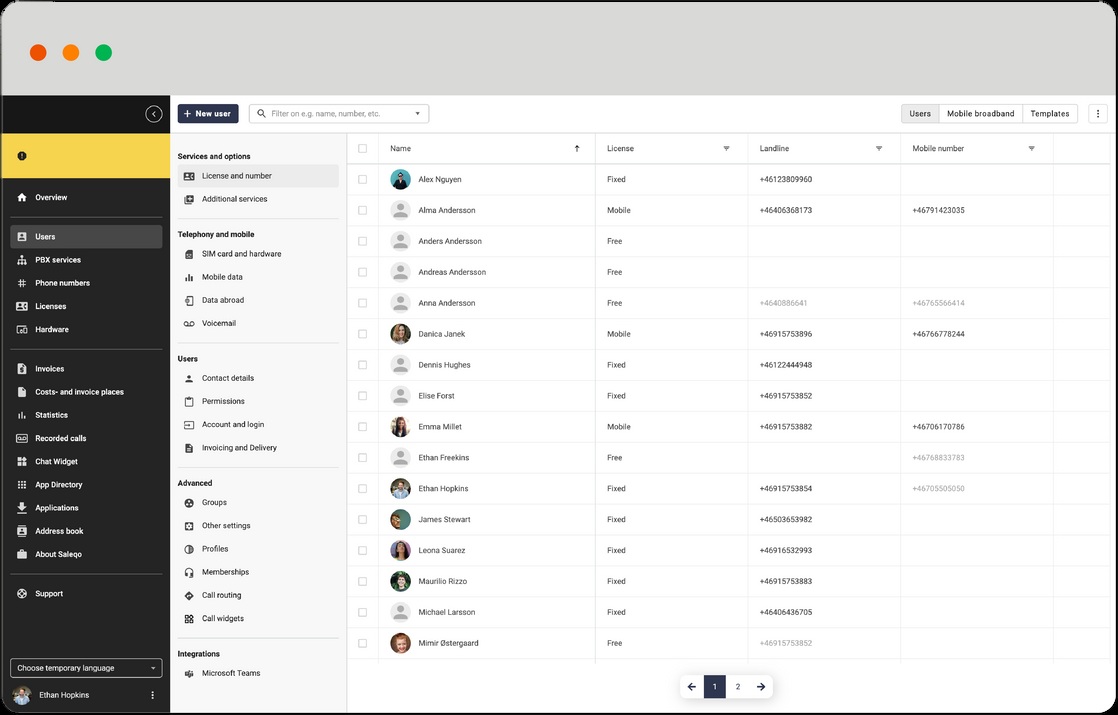Check the box for Alex Nguyen

pos(362,180)
